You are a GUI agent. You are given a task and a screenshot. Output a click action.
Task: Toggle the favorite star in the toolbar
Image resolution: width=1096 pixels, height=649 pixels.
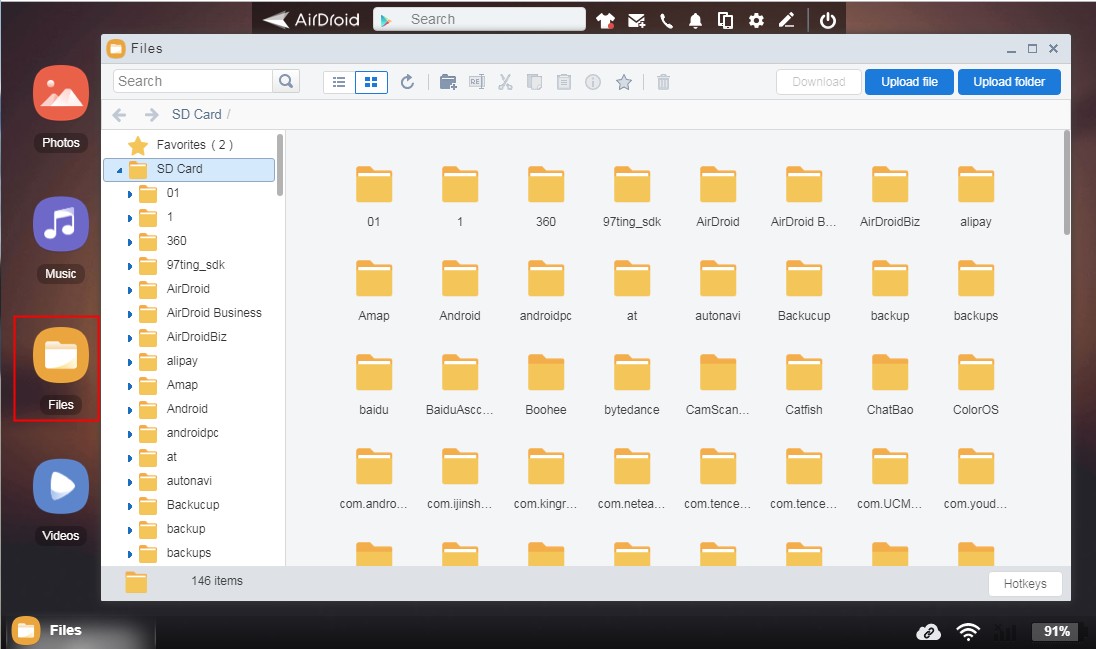pos(624,81)
